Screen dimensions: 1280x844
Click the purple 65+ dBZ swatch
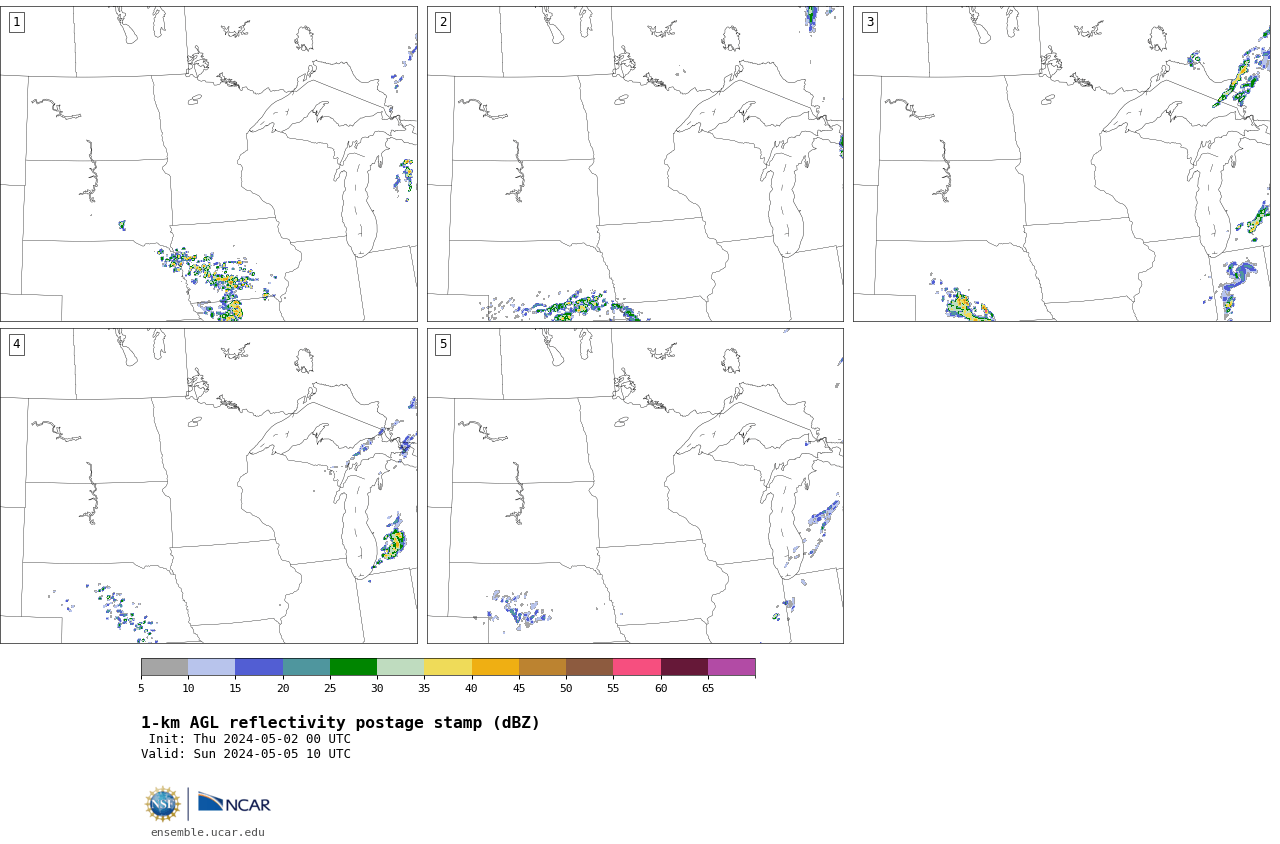pyautogui.click(x=732, y=667)
